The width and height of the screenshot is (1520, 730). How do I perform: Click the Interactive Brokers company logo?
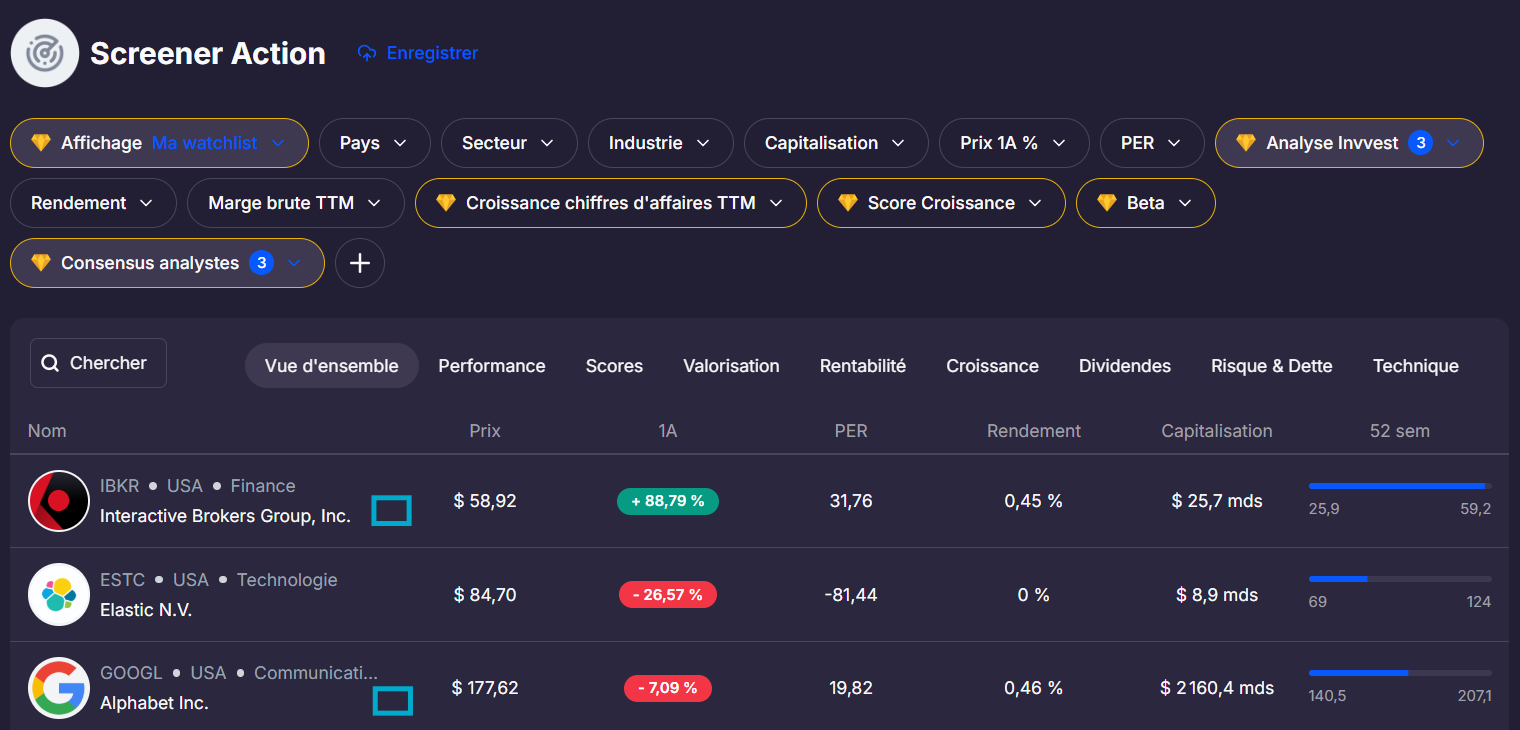click(x=59, y=501)
